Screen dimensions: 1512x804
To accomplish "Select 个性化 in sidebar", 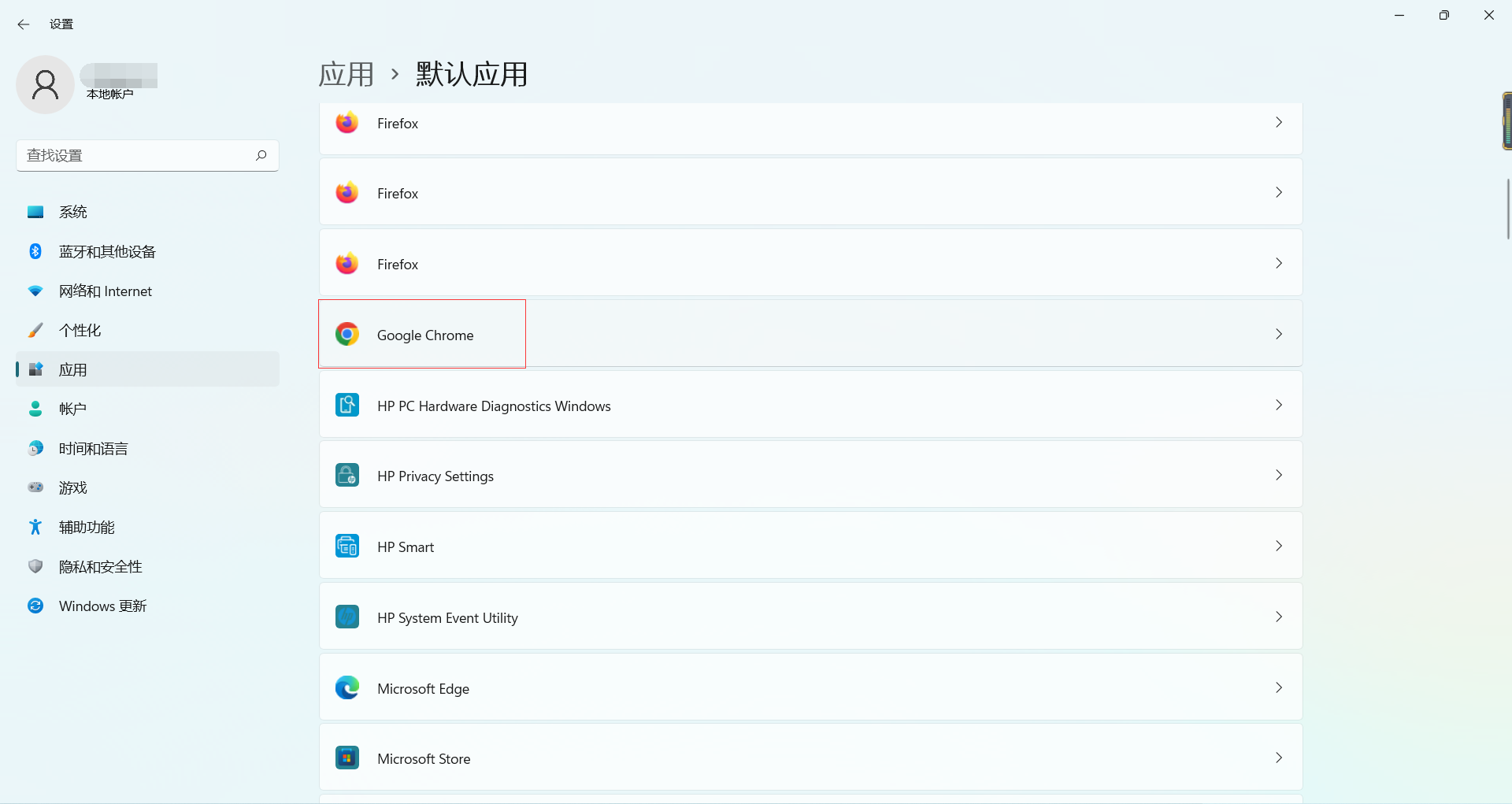I will click(x=147, y=330).
